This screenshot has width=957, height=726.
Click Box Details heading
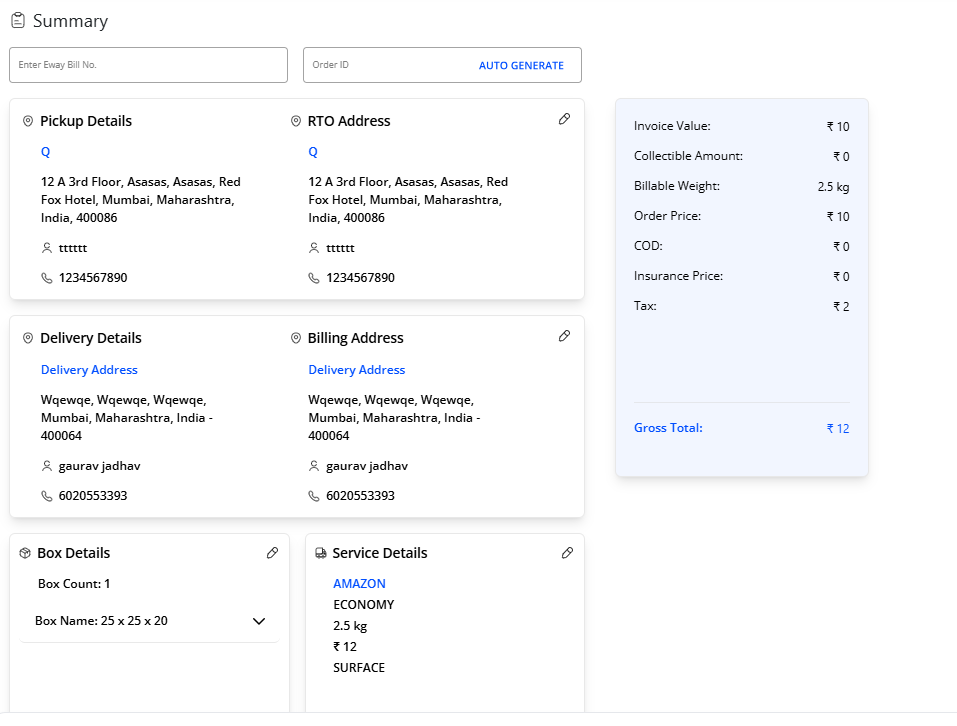coord(74,553)
